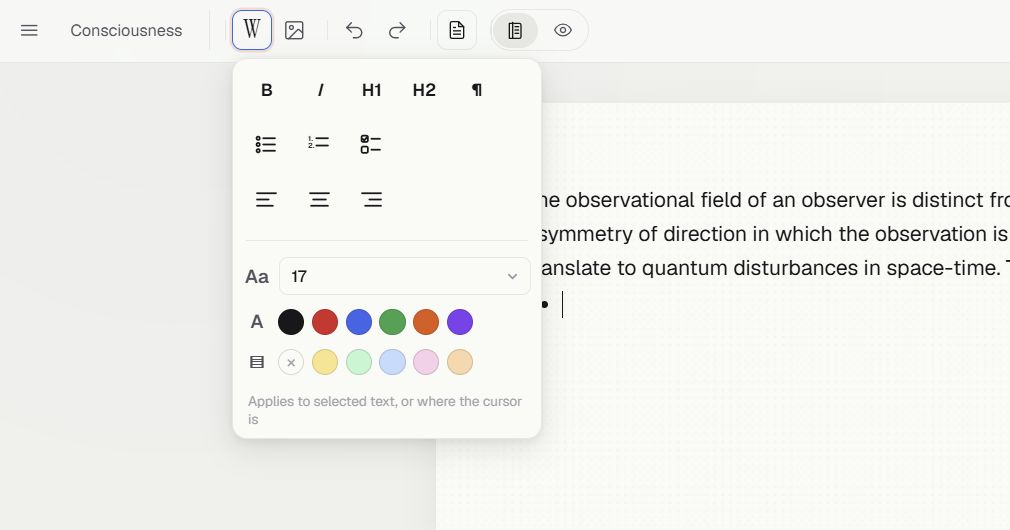
Task: Click in text 'observational field of an observer'
Action: pyautogui.click(x=726, y=200)
